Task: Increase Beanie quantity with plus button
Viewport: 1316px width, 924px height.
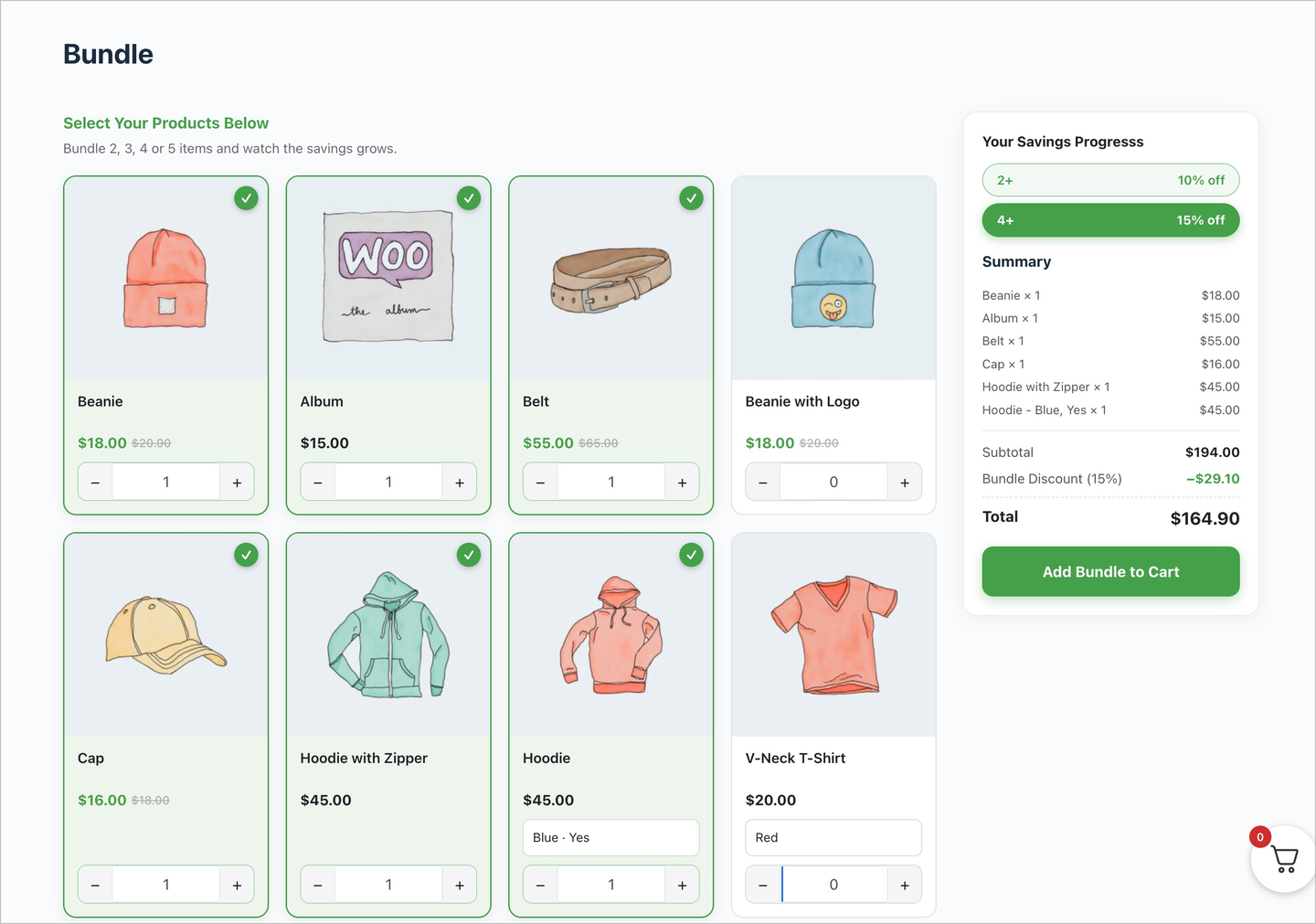Action: click(237, 483)
